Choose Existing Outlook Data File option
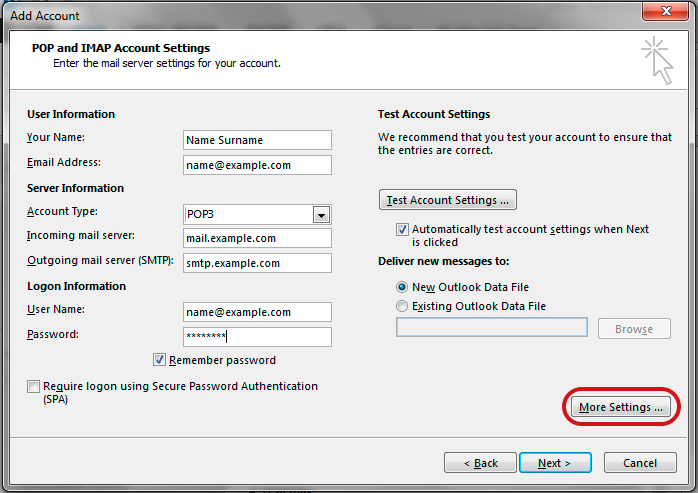Viewport: 698px width, 493px height. point(403,306)
